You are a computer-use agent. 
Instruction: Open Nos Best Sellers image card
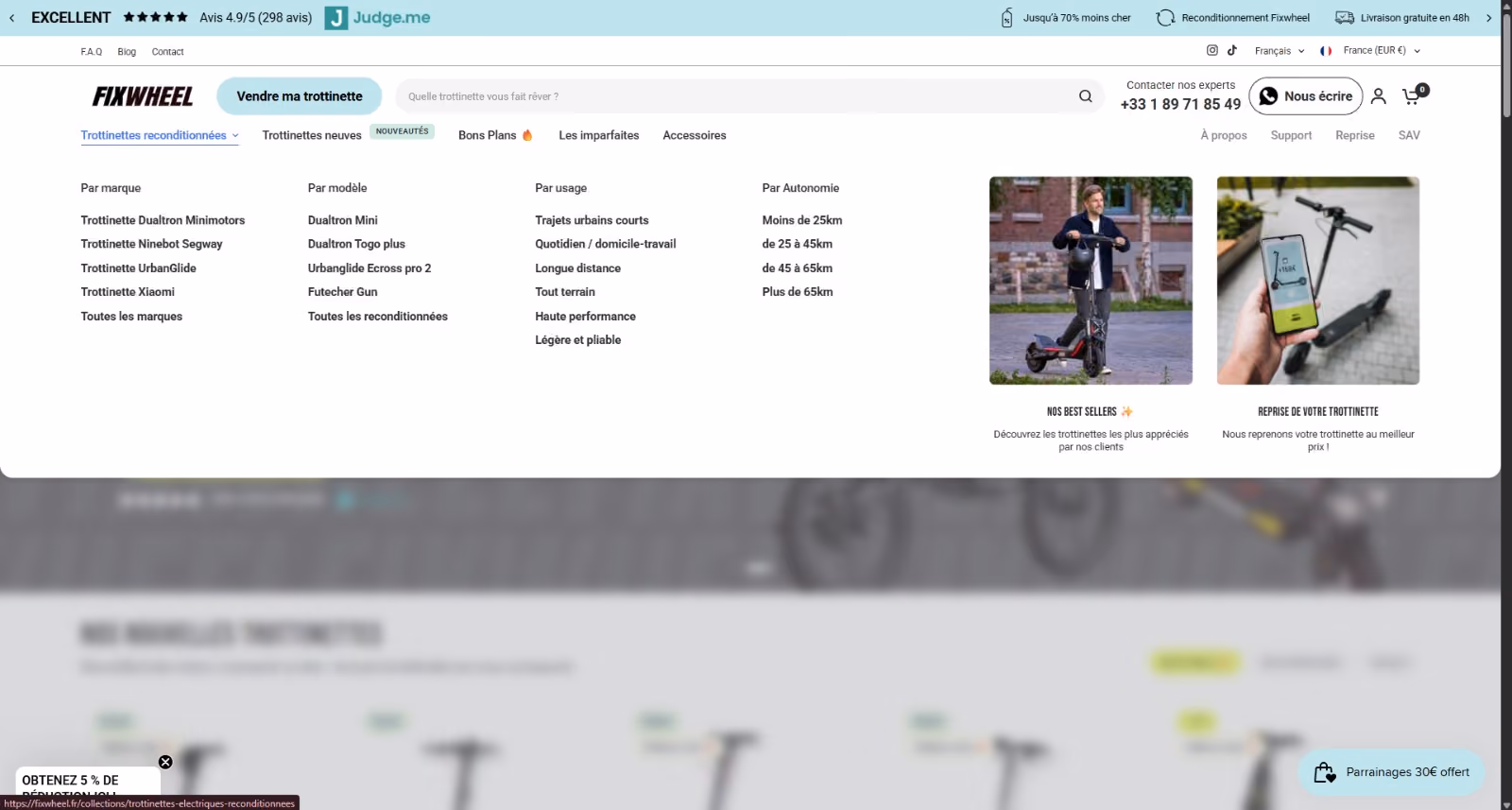click(x=1091, y=281)
